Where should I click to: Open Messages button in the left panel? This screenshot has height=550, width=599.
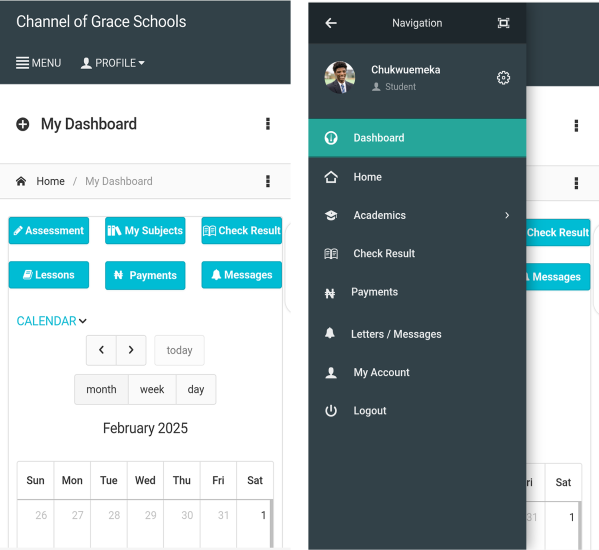point(242,275)
